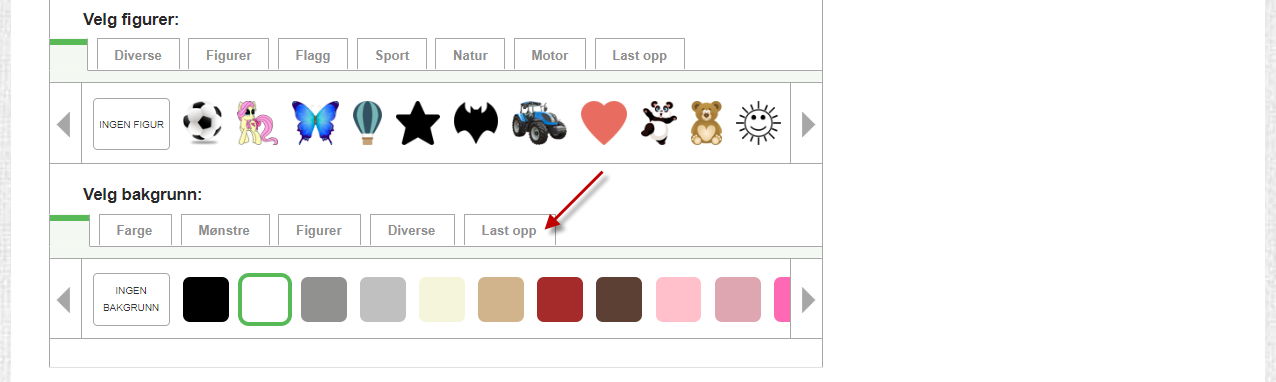Switch to the Mønstre background tab
This screenshot has width=1276, height=382.
pyautogui.click(x=225, y=230)
